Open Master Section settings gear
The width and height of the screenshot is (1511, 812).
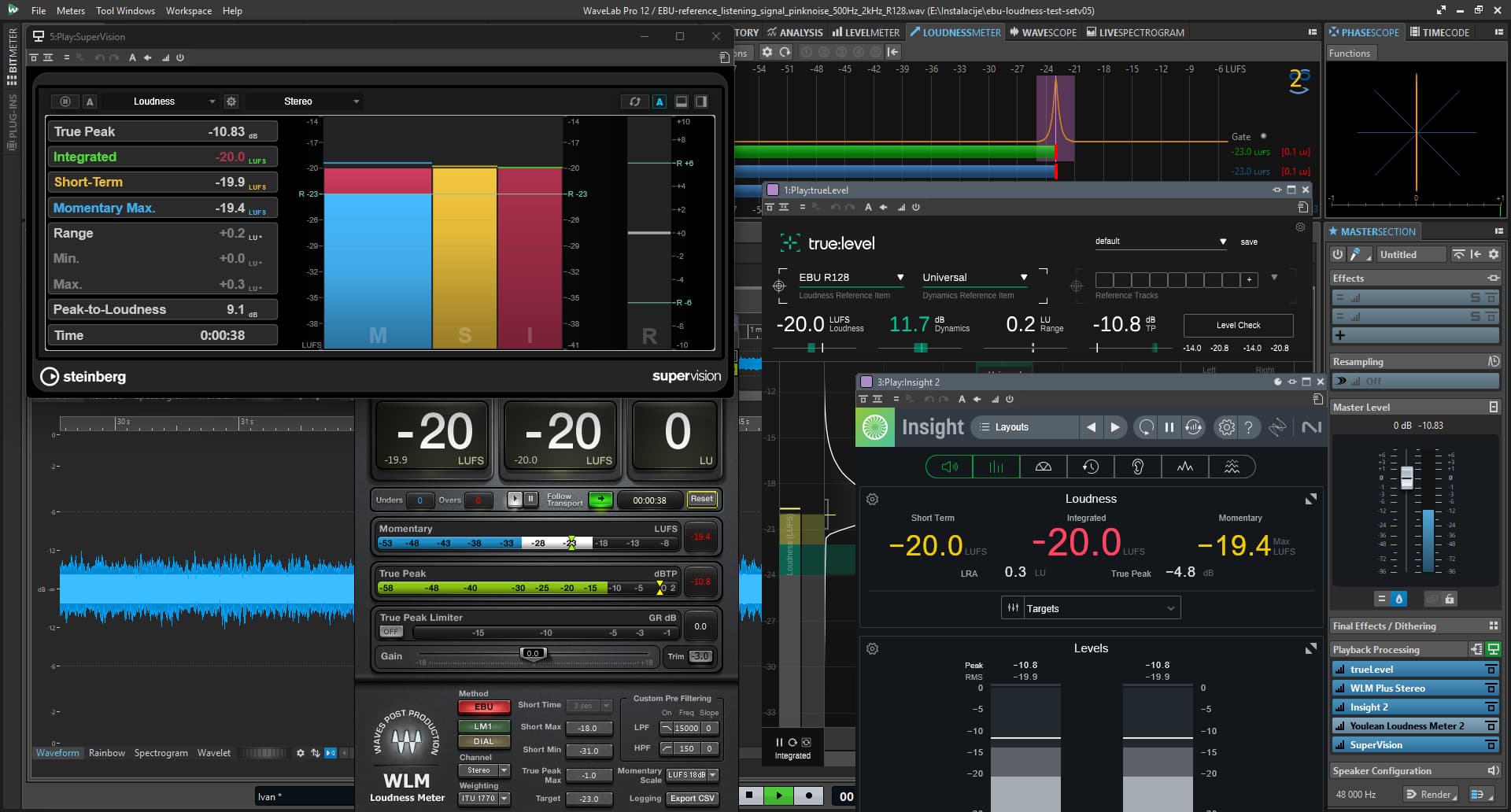point(1494,254)
